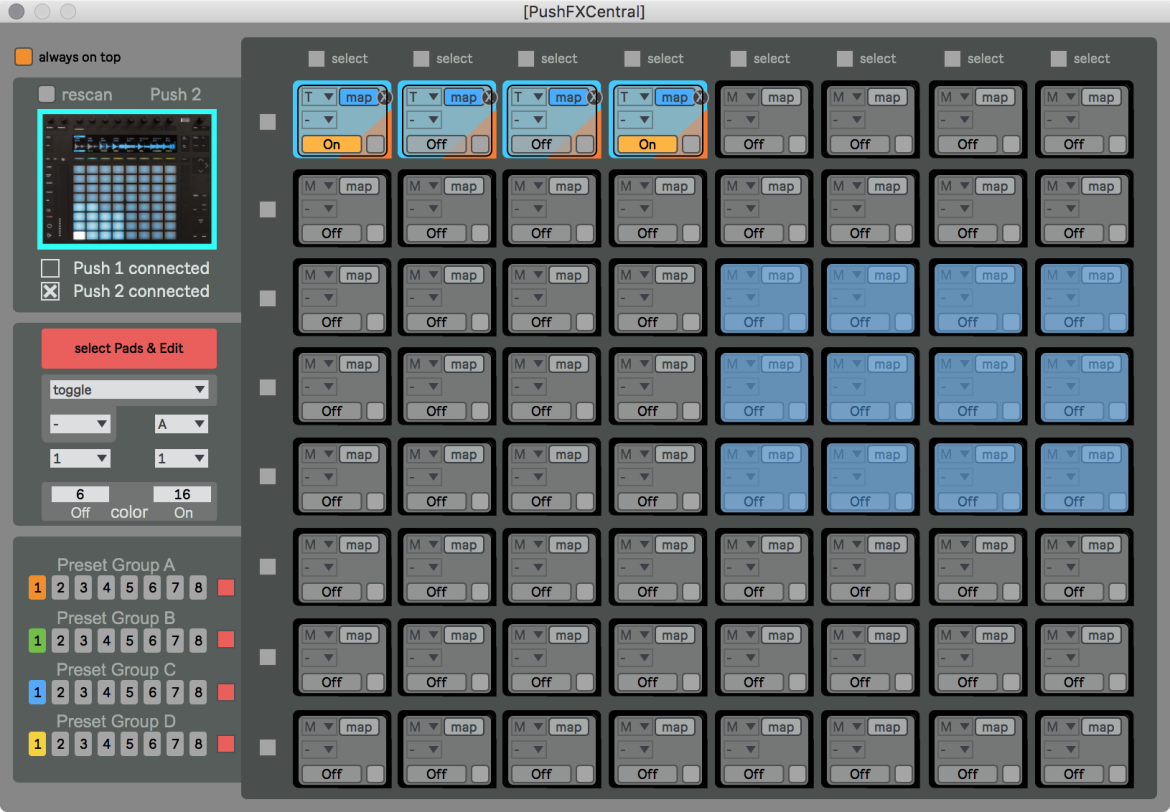Viewport: 1170px width, 812px height.
Task: Click the Preset Group A label
Action: [x=116, y=565]
